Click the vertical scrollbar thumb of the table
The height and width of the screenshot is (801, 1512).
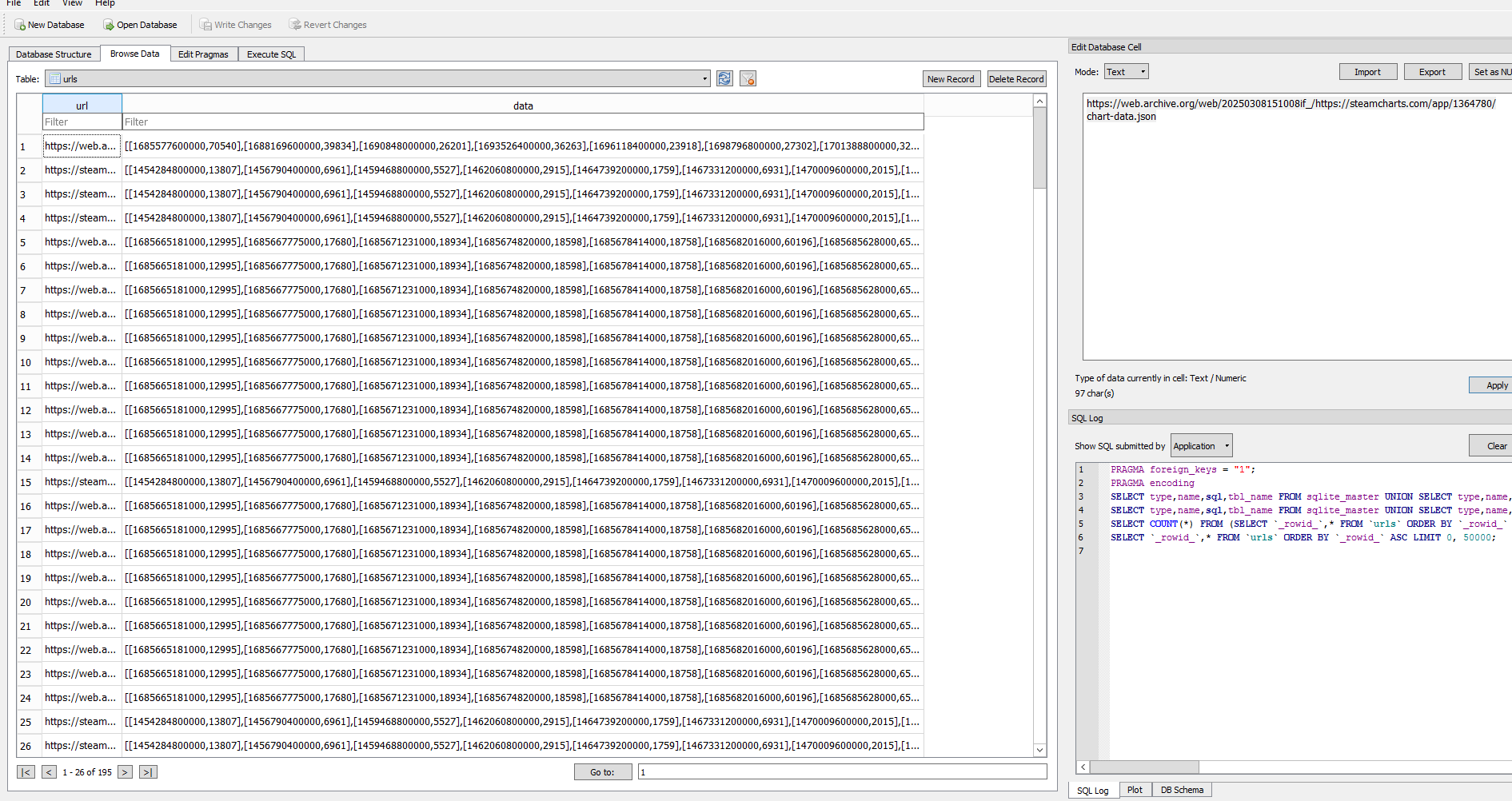click(x=1040, y=148)
